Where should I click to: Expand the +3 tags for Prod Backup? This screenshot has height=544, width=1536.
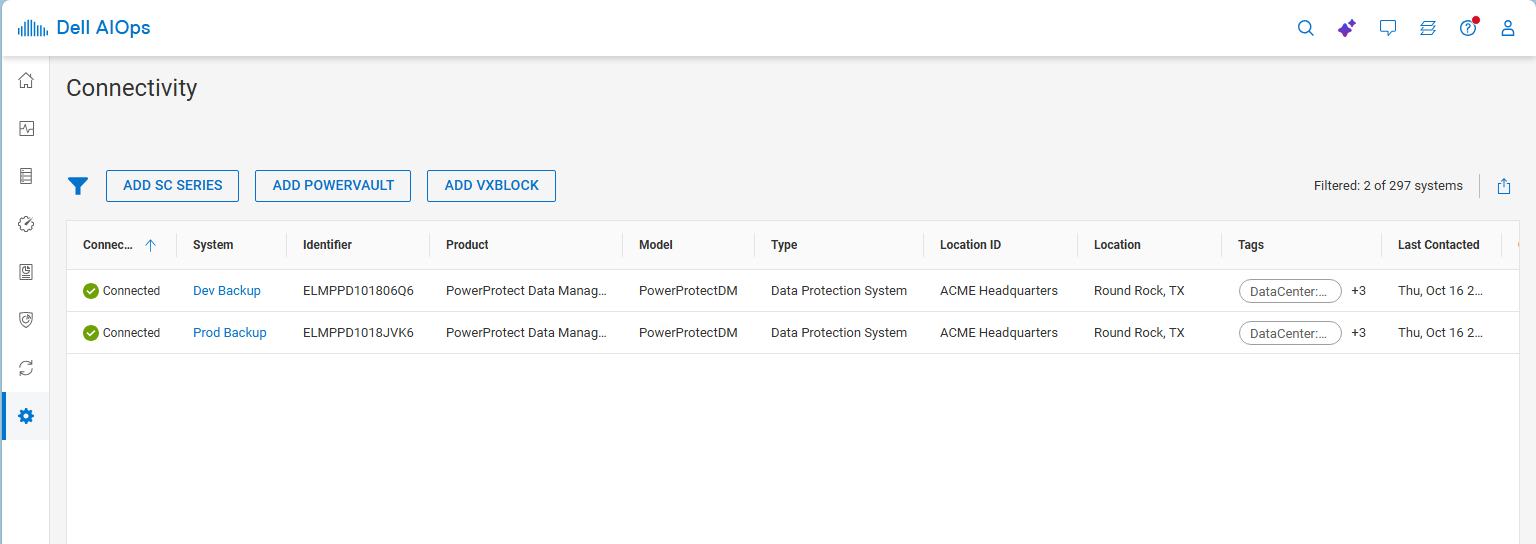tap(1358, 333)
